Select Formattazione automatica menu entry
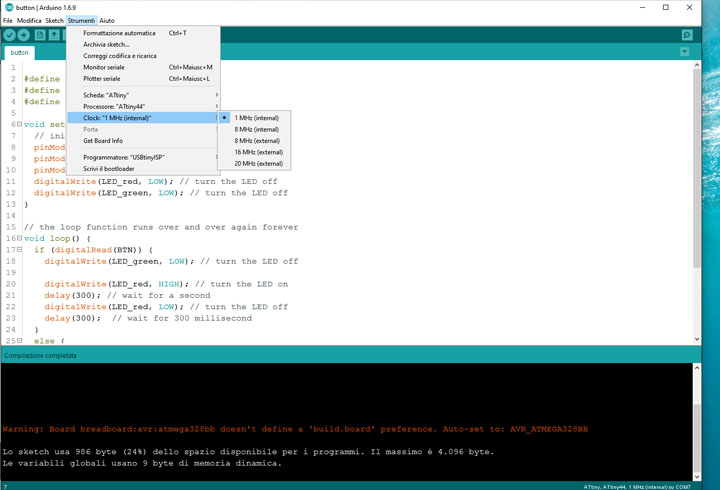Viewport: 720px width, 490px height. (143, 33)
